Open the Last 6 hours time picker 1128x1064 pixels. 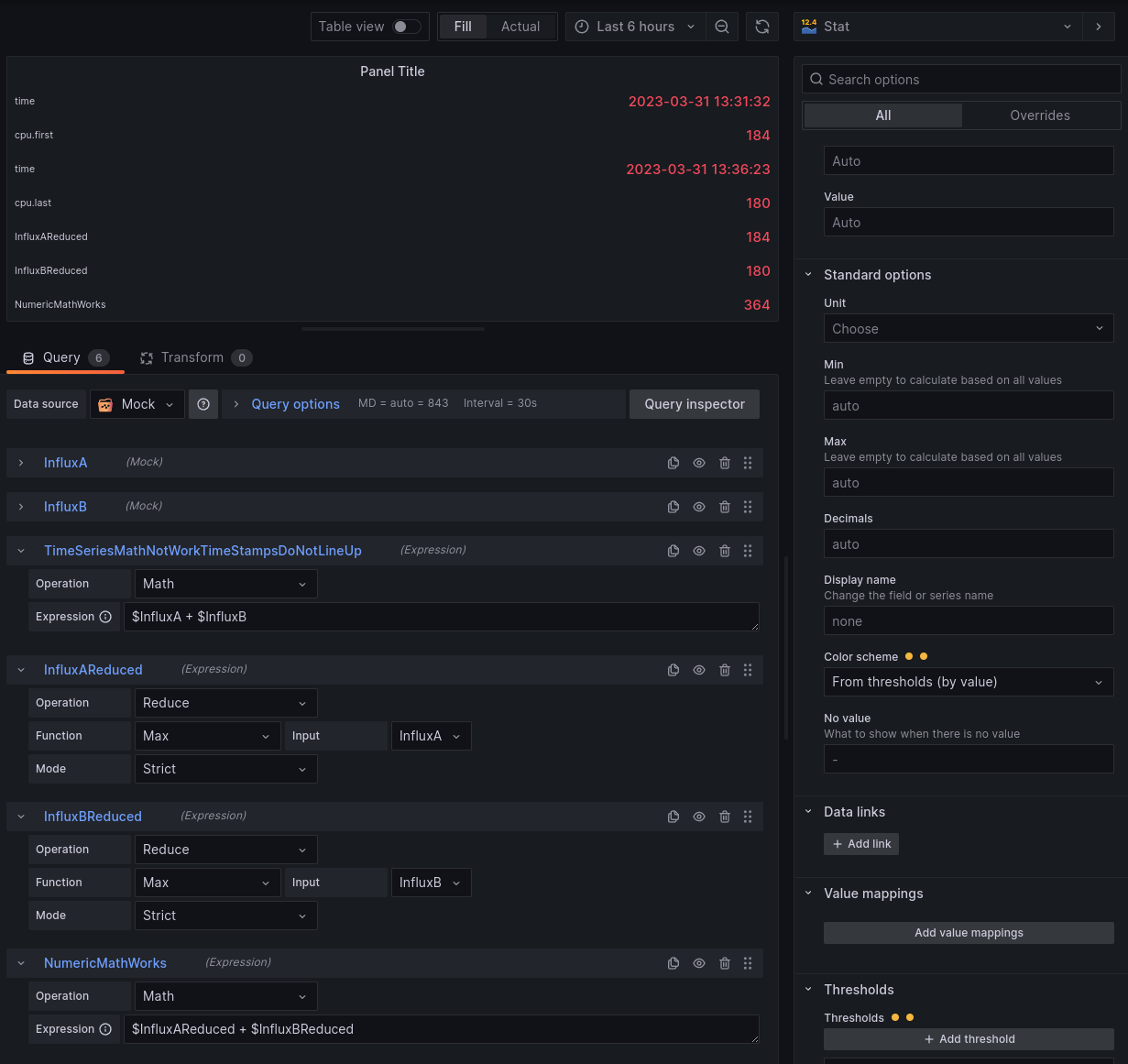(635, 27)
